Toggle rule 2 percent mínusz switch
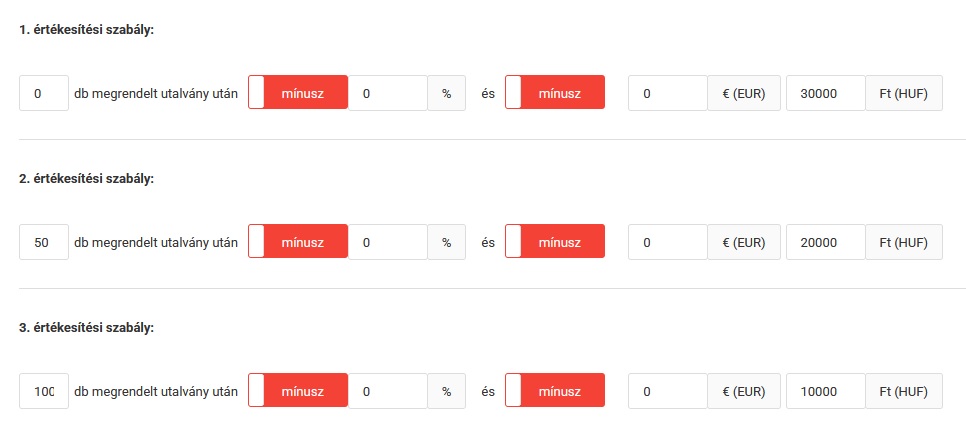The height and width of the screenshot is (423, 966). [x=297, y=242]
